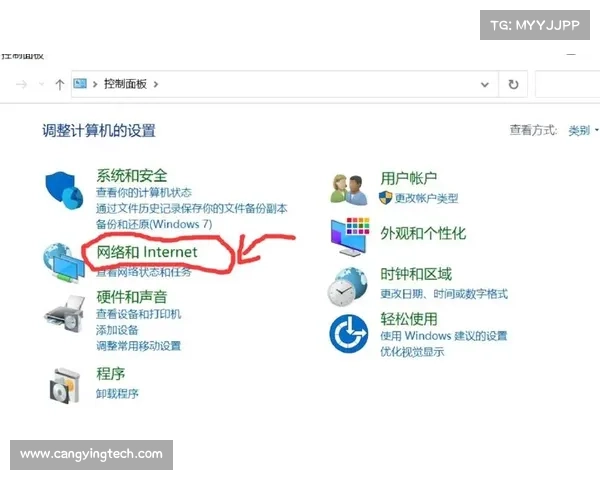This screenshot has height=480, width=600.
Task: Click the Control Panel icon in address bar
Action: (x=80, y=83)
